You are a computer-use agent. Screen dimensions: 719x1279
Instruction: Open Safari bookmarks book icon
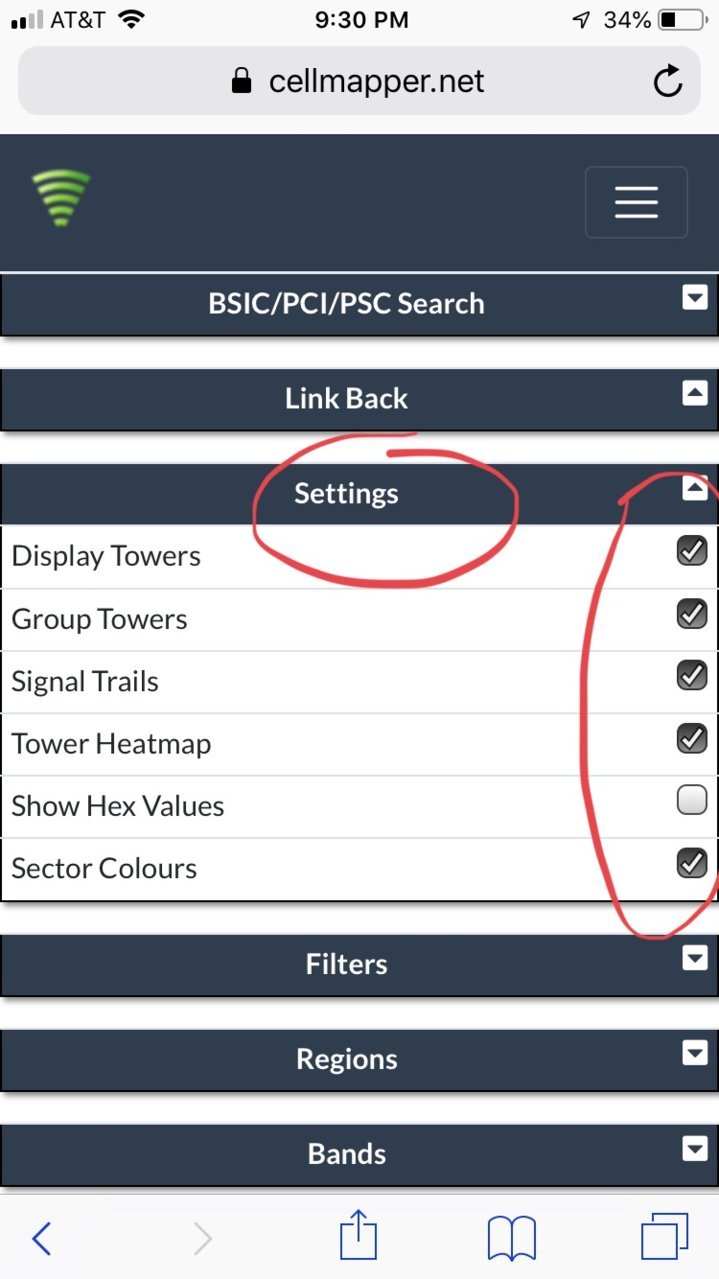tap(512, 1239)
